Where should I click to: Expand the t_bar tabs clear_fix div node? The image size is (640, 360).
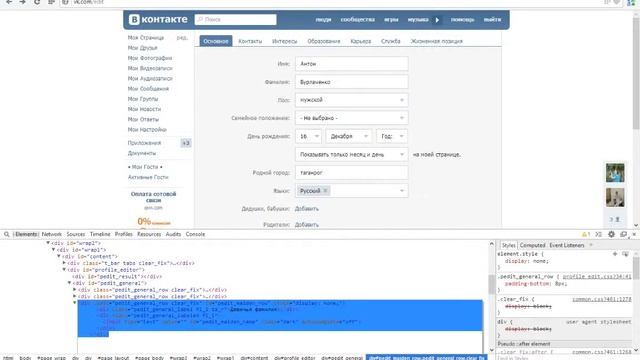coord(64,263)
